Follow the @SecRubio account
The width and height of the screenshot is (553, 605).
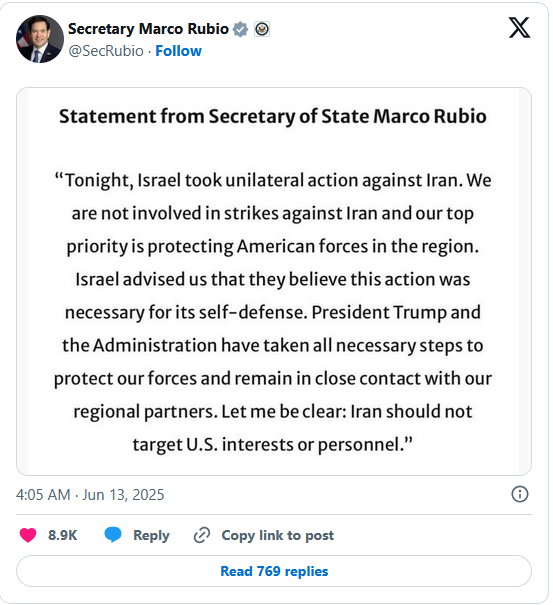point(178,51)
